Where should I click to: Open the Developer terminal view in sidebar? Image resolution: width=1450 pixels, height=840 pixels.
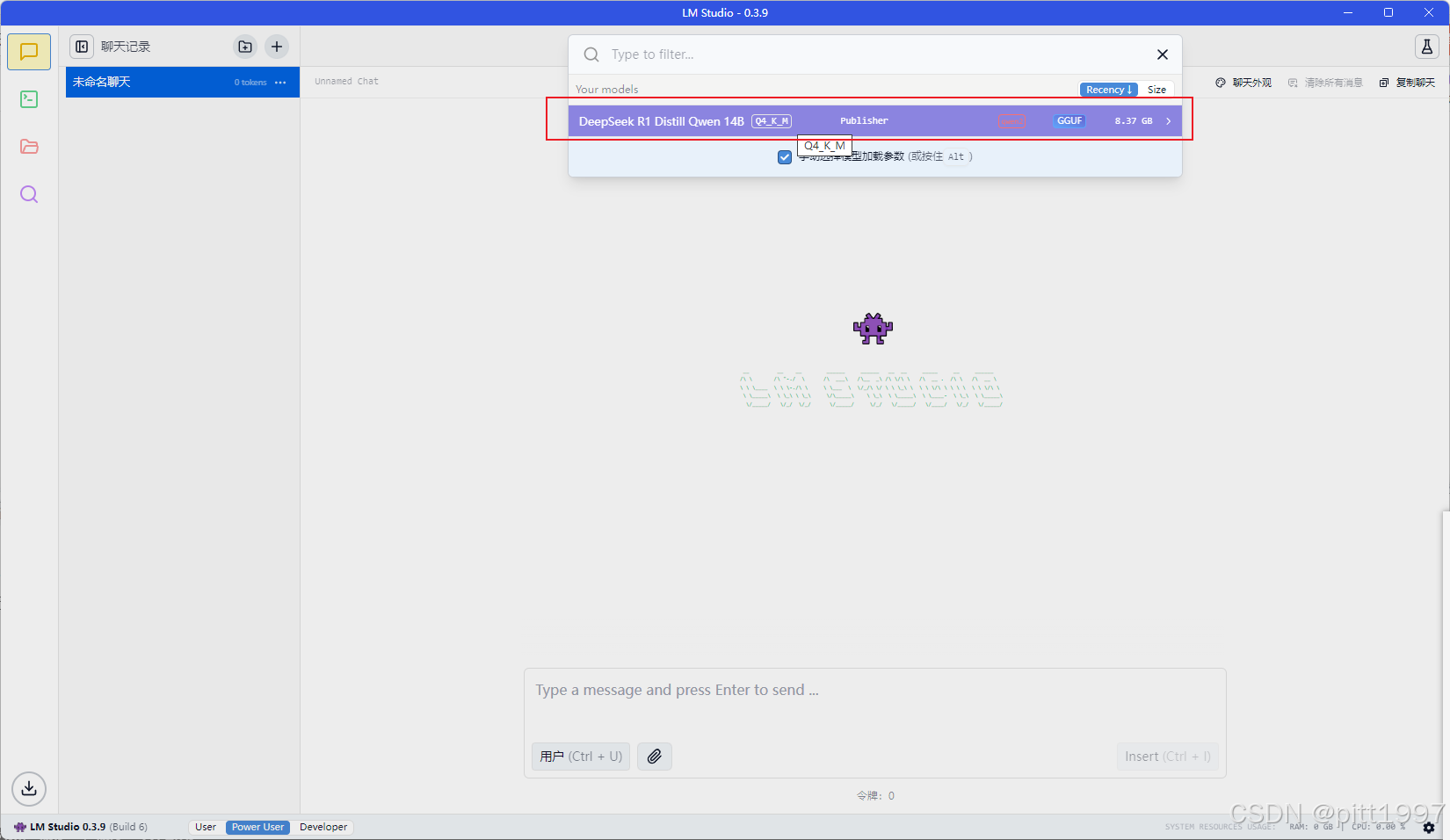(x=29, y=99)
